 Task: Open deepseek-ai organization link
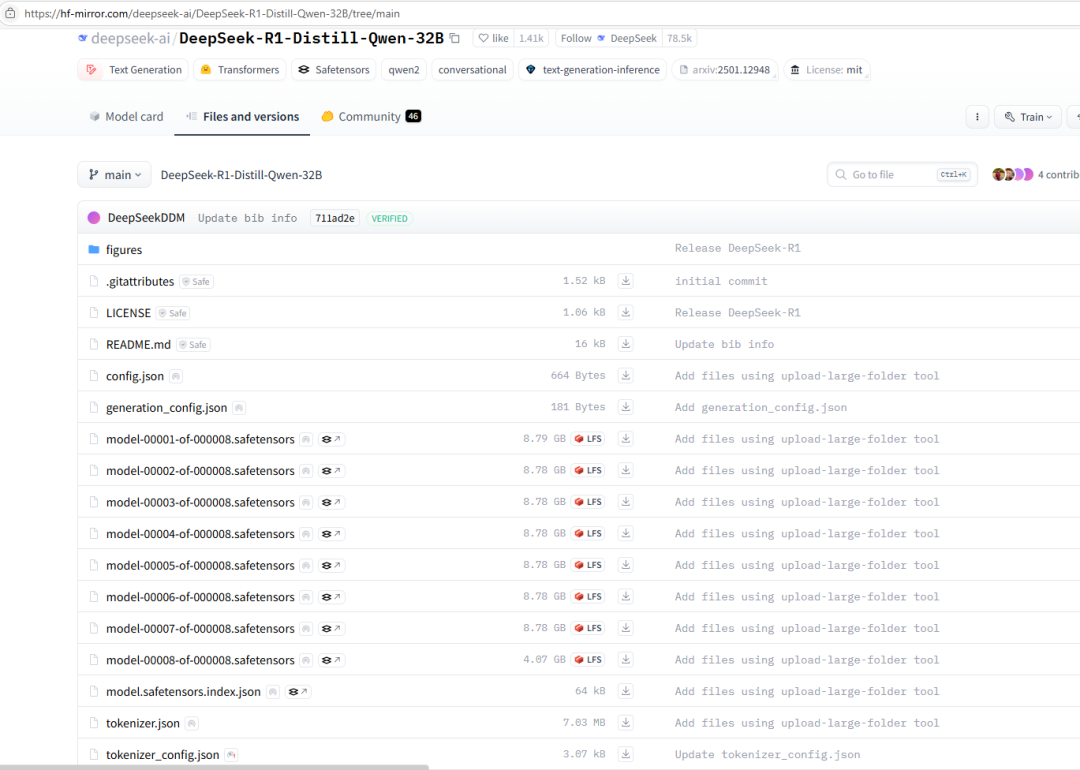pyautogui.click(x=130, y=39)
